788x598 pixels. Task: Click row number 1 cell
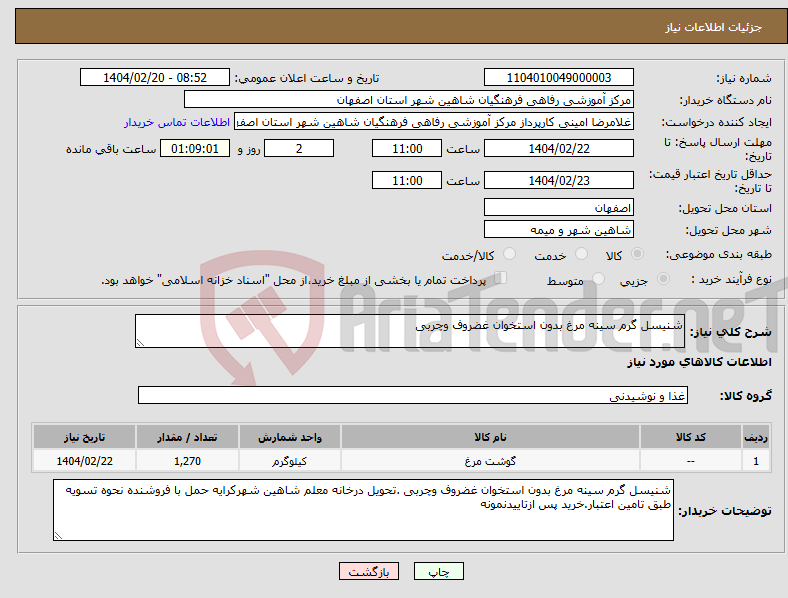(756, 461)
